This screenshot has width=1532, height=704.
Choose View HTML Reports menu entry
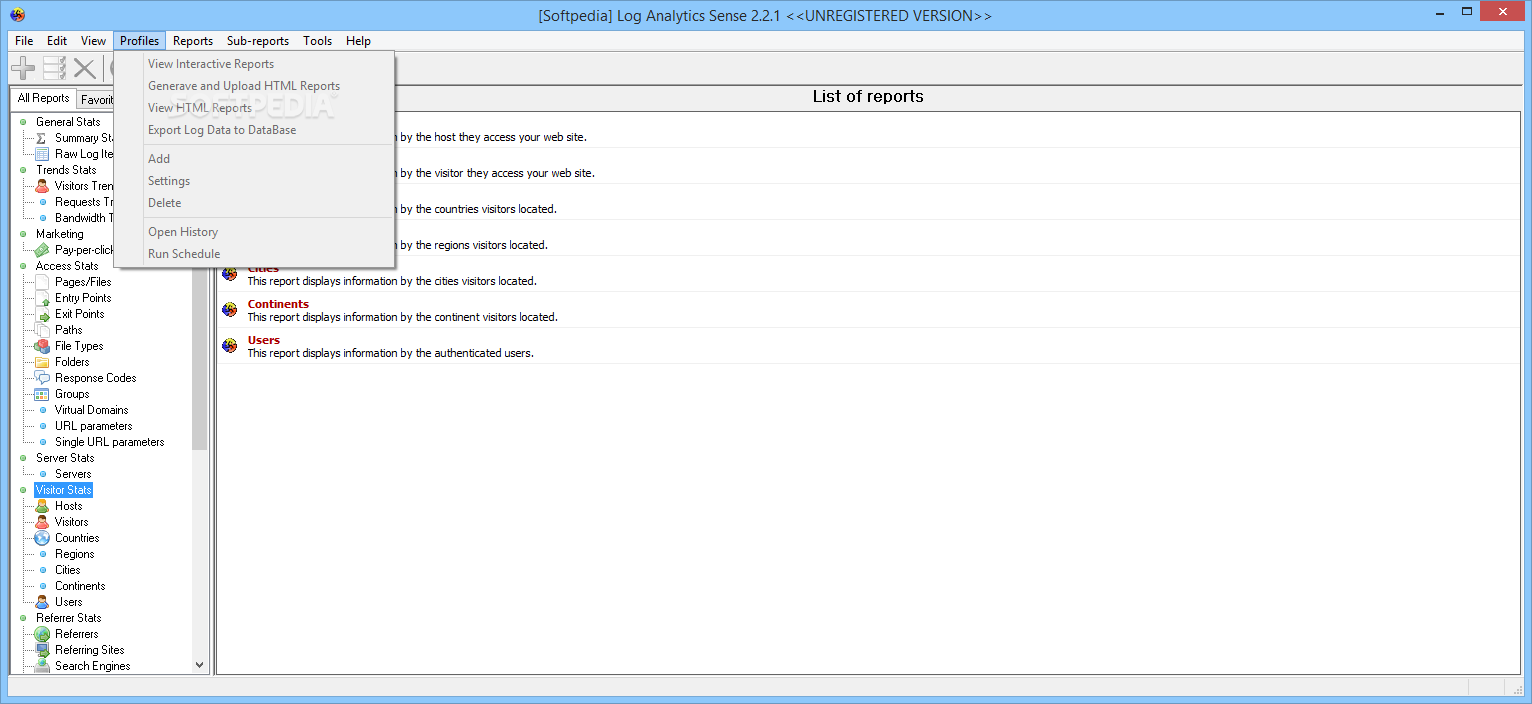tap(255, 108)
